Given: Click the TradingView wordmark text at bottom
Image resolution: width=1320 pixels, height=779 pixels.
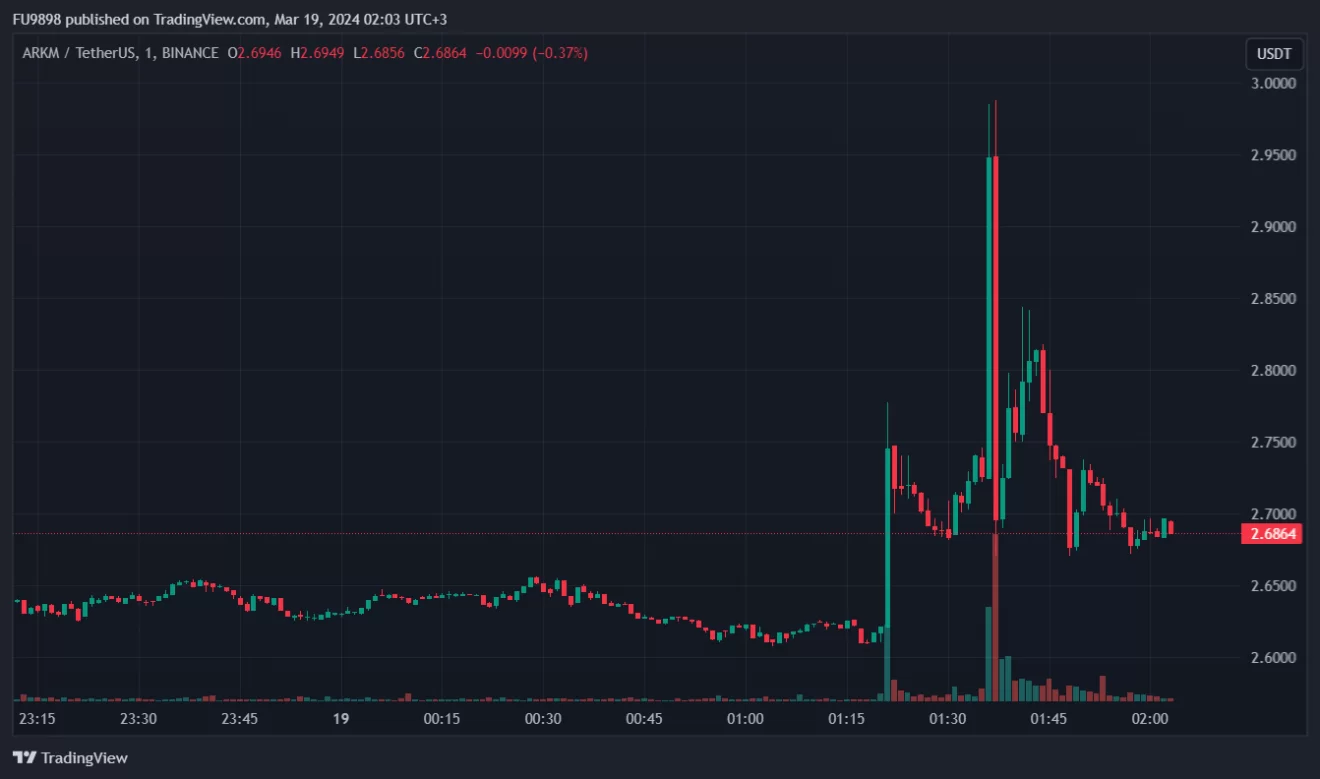Looking at the screenshot, I should pyautogui.click(x=84, y=758).
